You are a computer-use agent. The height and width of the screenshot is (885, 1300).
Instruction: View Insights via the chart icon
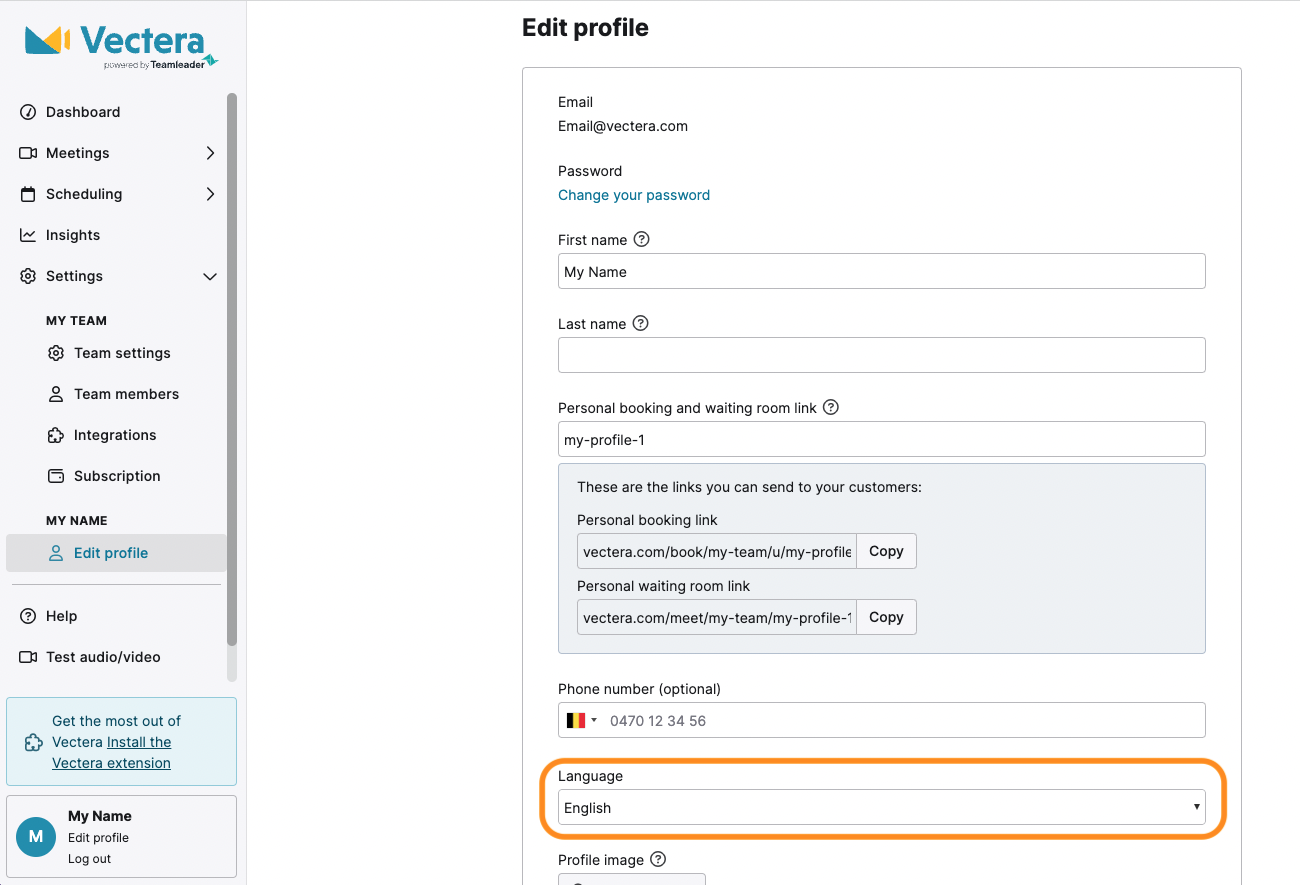tap(28, 235)
